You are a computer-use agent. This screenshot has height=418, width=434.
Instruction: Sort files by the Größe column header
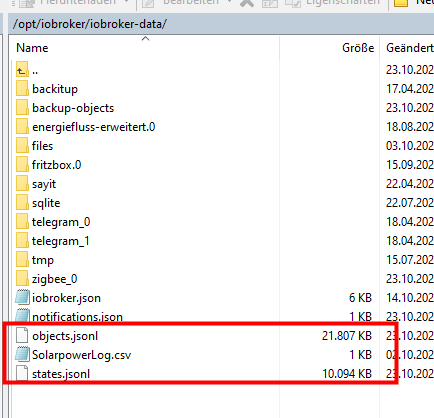[329, 48]
